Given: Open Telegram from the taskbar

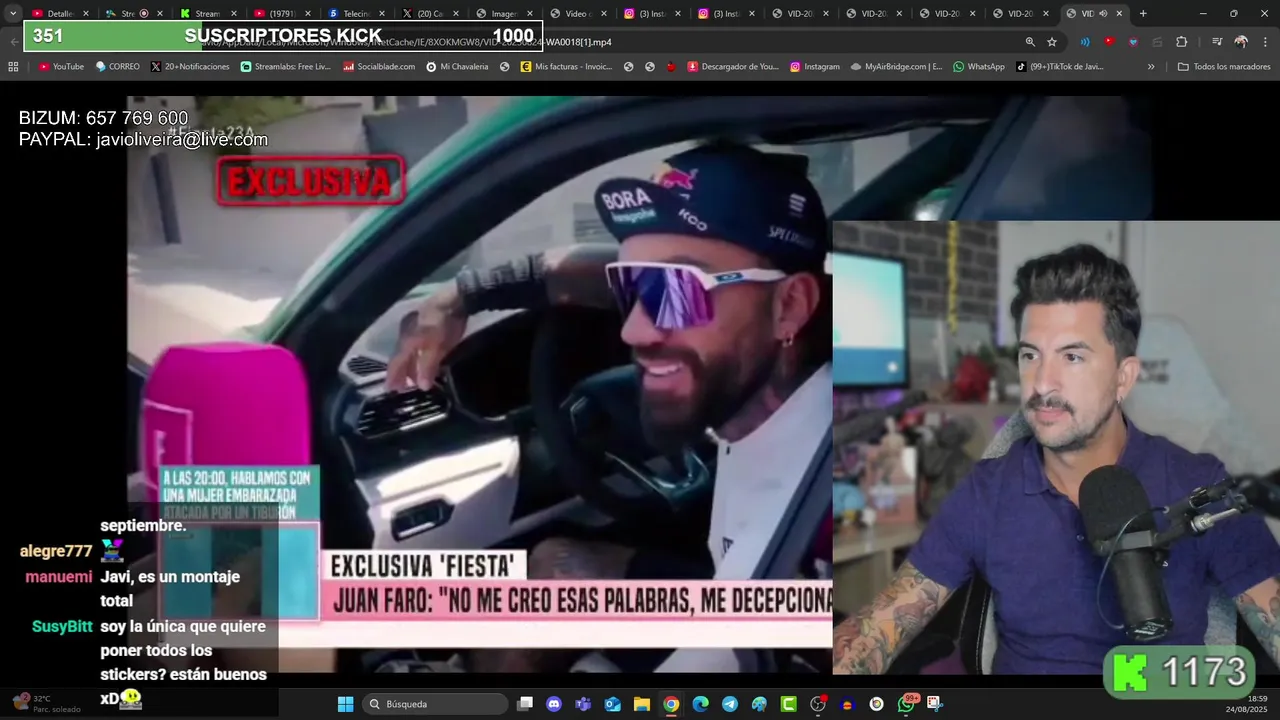Looking at the screenshot, I should [729, 704].
